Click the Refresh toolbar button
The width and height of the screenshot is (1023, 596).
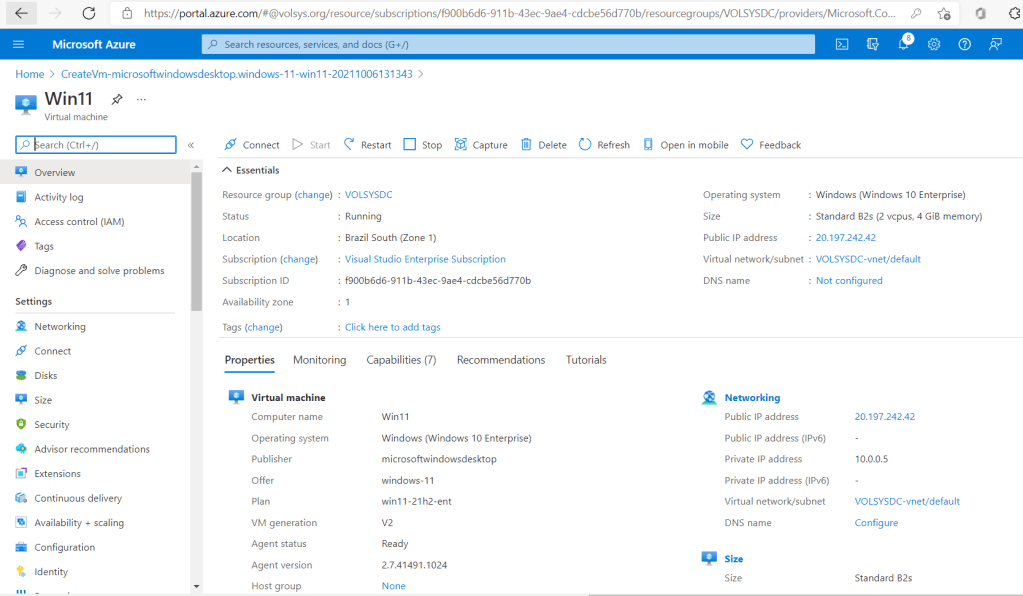(604, 145)
